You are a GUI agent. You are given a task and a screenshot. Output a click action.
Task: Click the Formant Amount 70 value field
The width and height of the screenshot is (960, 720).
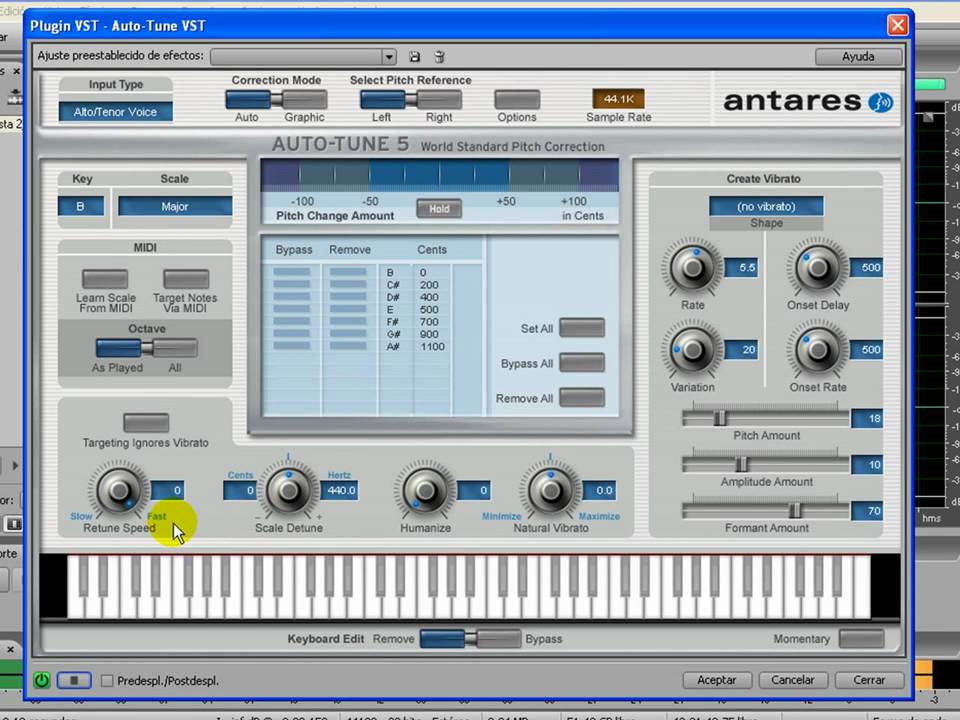pos(867,511)
